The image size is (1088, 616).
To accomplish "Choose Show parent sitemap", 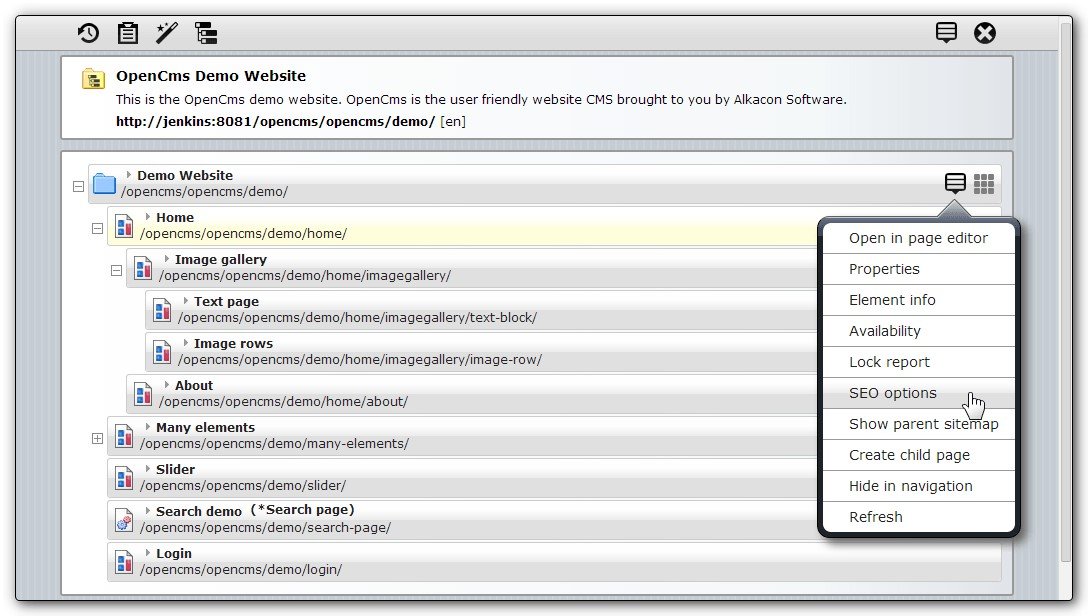I will (919, 424).
